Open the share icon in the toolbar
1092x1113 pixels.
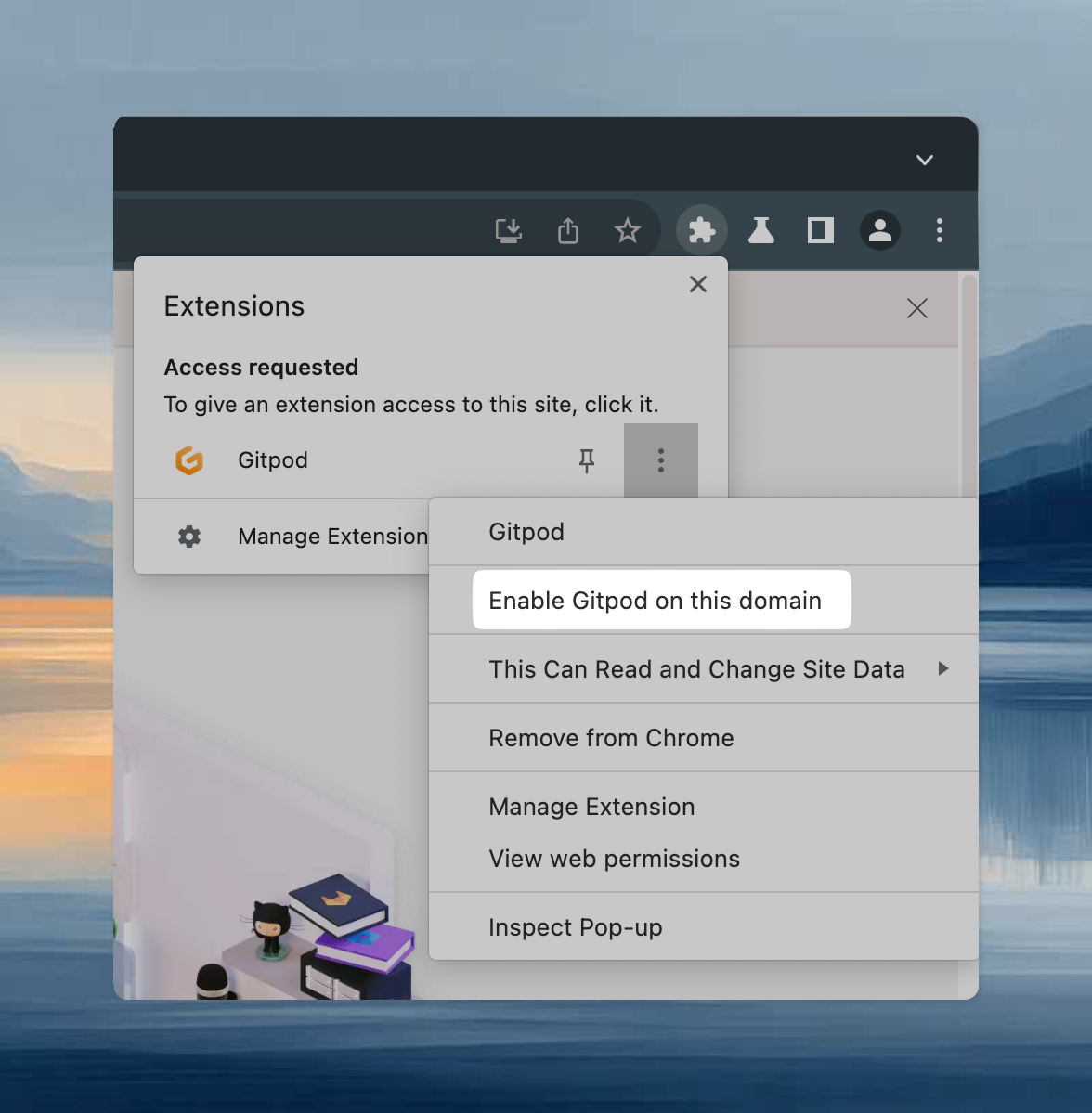(567, 230)
